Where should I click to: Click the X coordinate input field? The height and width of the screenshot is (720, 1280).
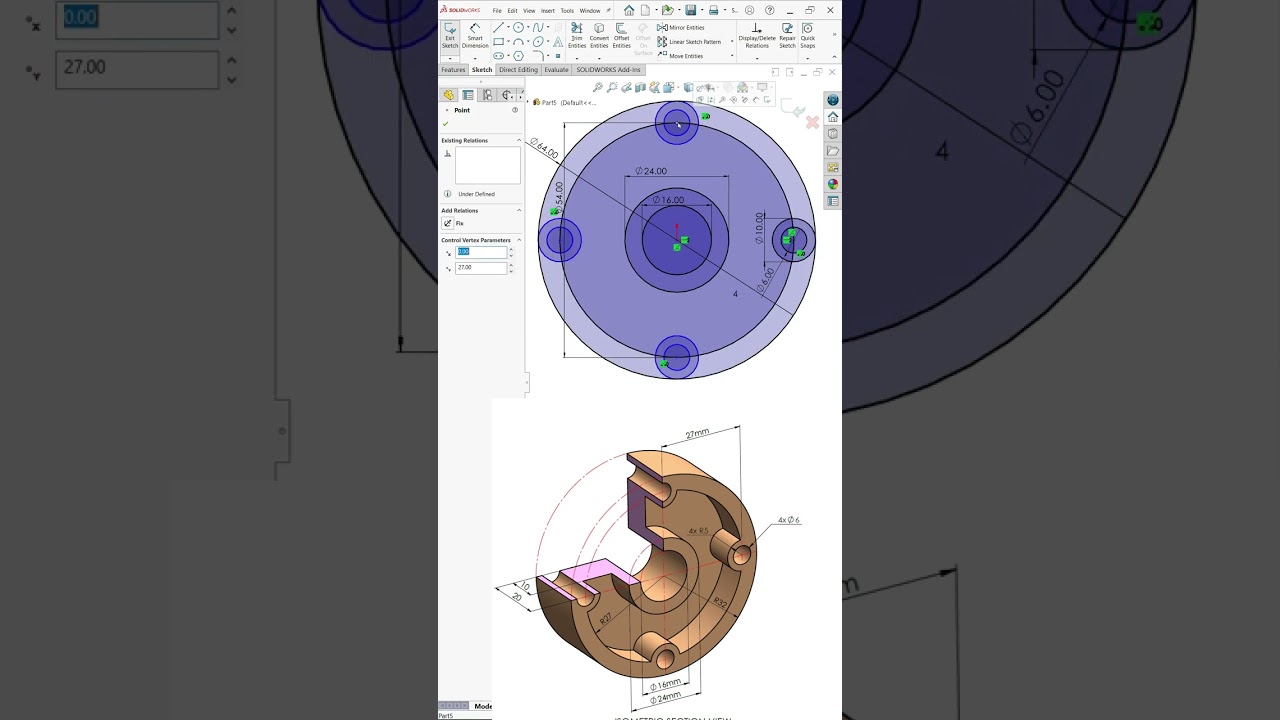[481, 252]
